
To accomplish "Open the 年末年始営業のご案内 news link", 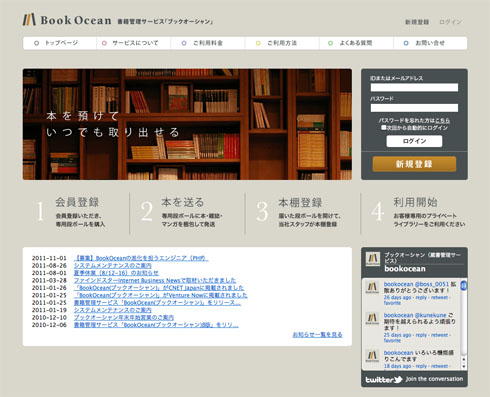I will 124,317.
